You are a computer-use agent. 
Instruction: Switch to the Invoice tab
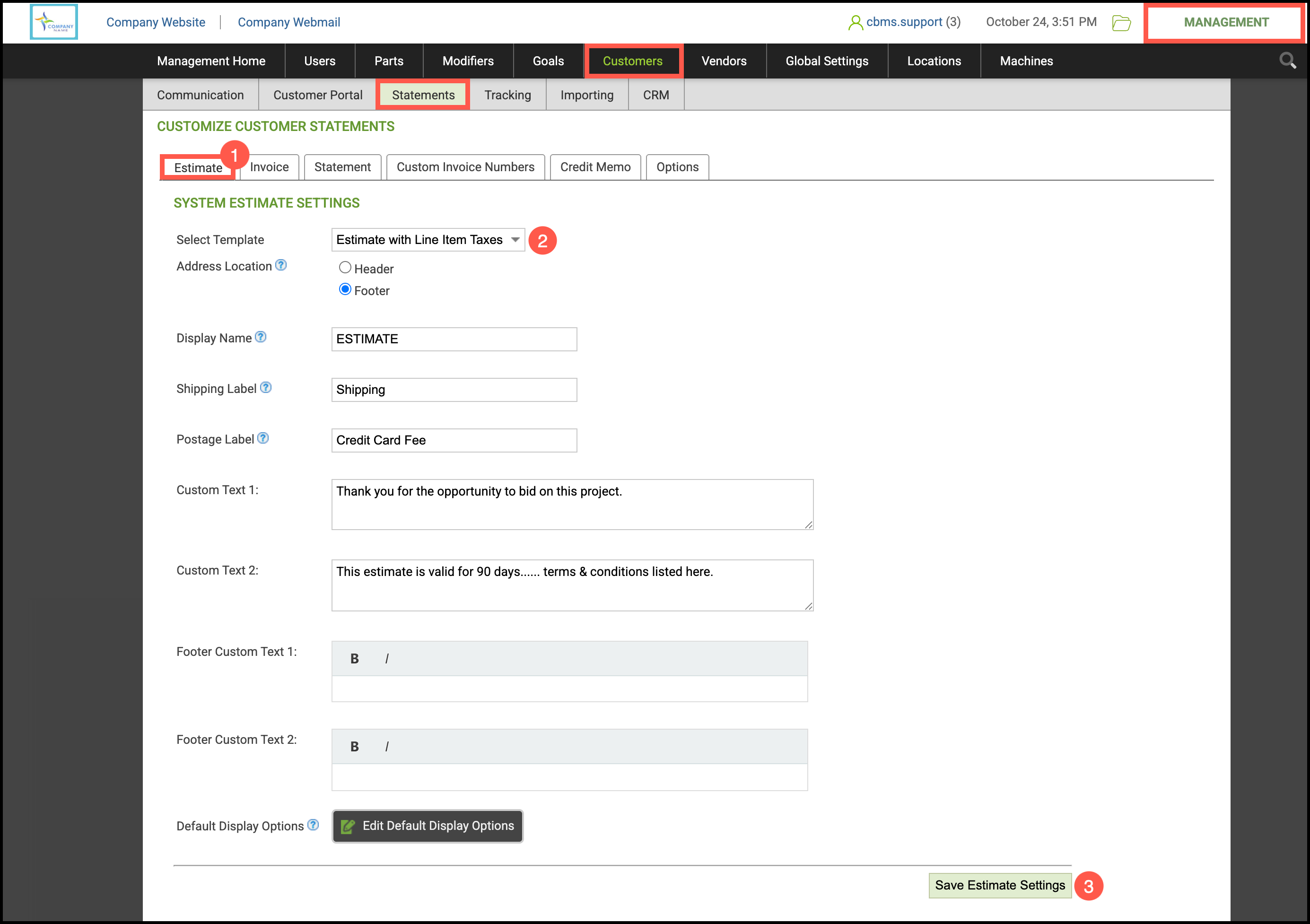point(269,167)
